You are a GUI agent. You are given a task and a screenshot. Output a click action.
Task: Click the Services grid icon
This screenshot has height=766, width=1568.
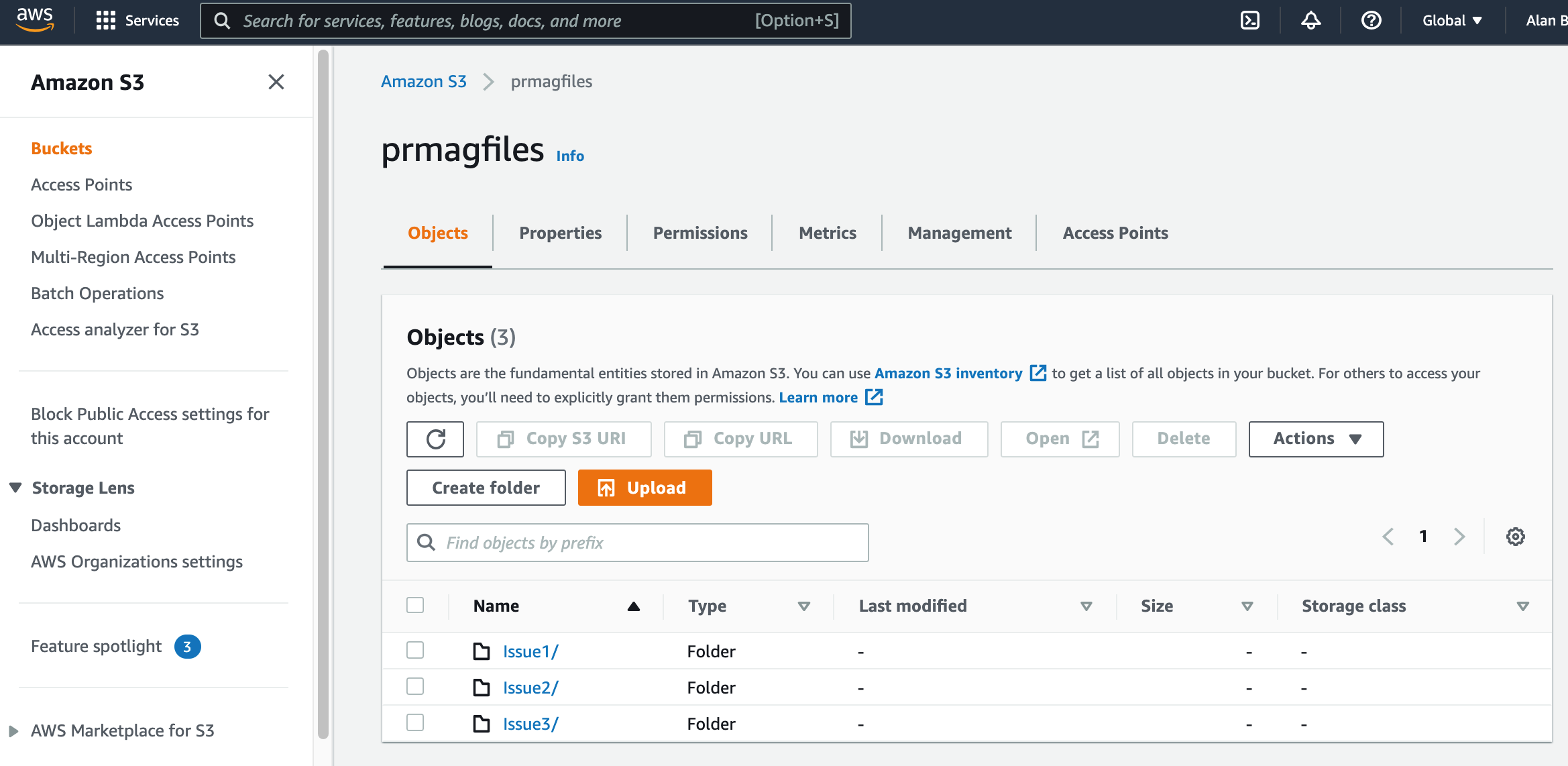tap(106, 21)
